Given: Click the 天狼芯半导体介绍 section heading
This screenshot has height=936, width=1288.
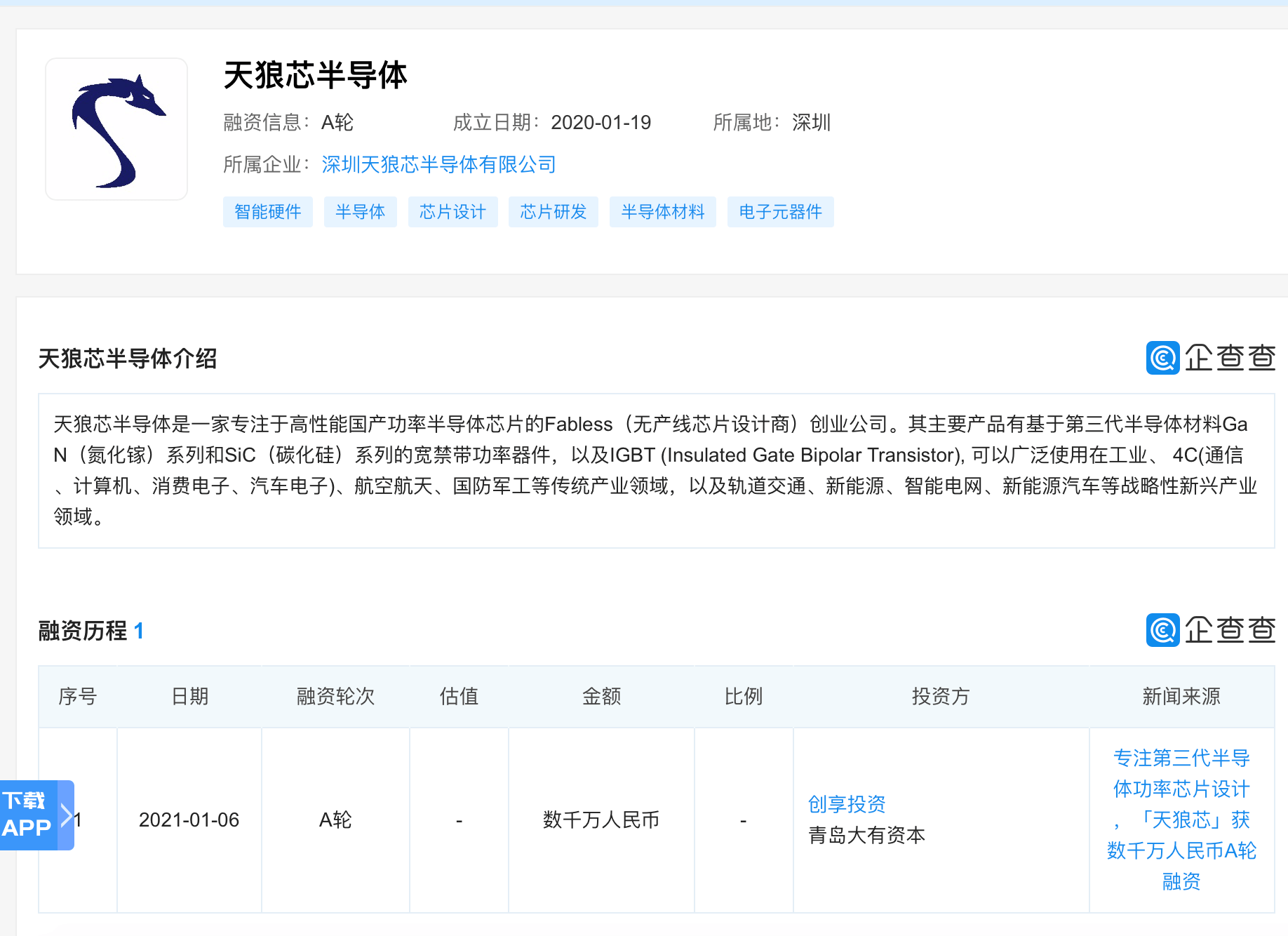Looking at the screenshot, I should point(128,359).
